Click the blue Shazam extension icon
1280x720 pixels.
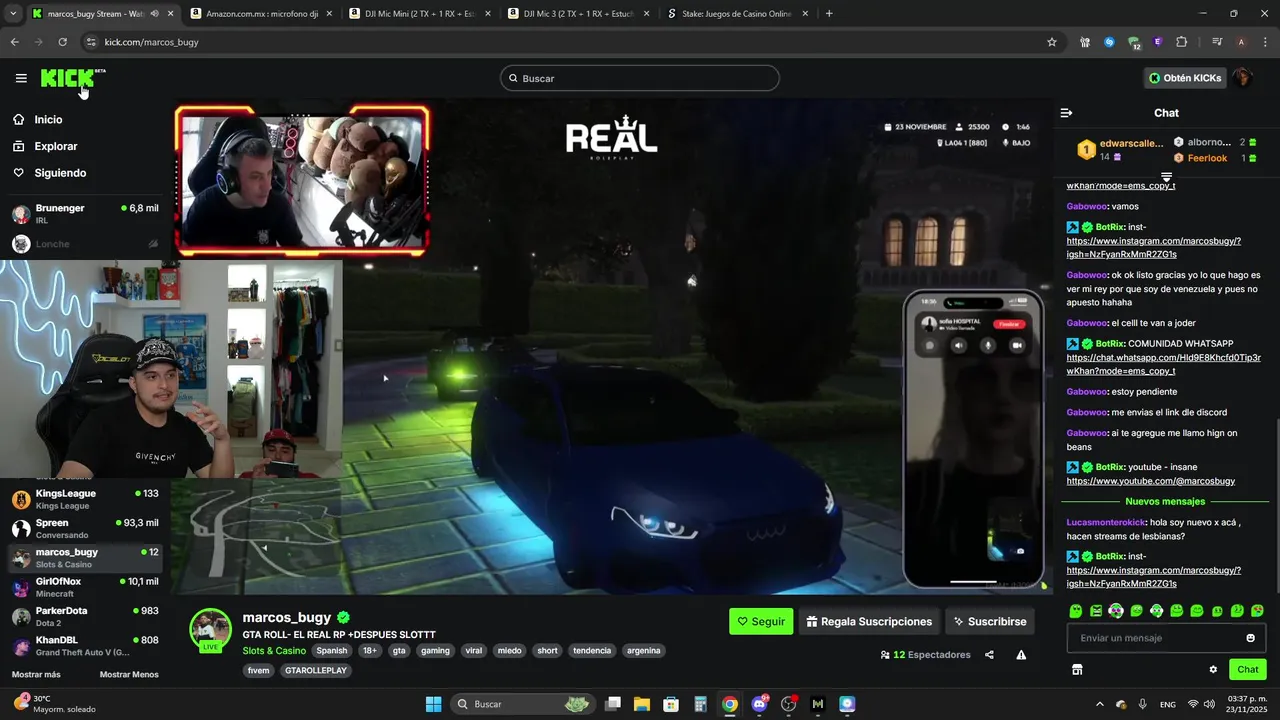[x=1109, y=42]
